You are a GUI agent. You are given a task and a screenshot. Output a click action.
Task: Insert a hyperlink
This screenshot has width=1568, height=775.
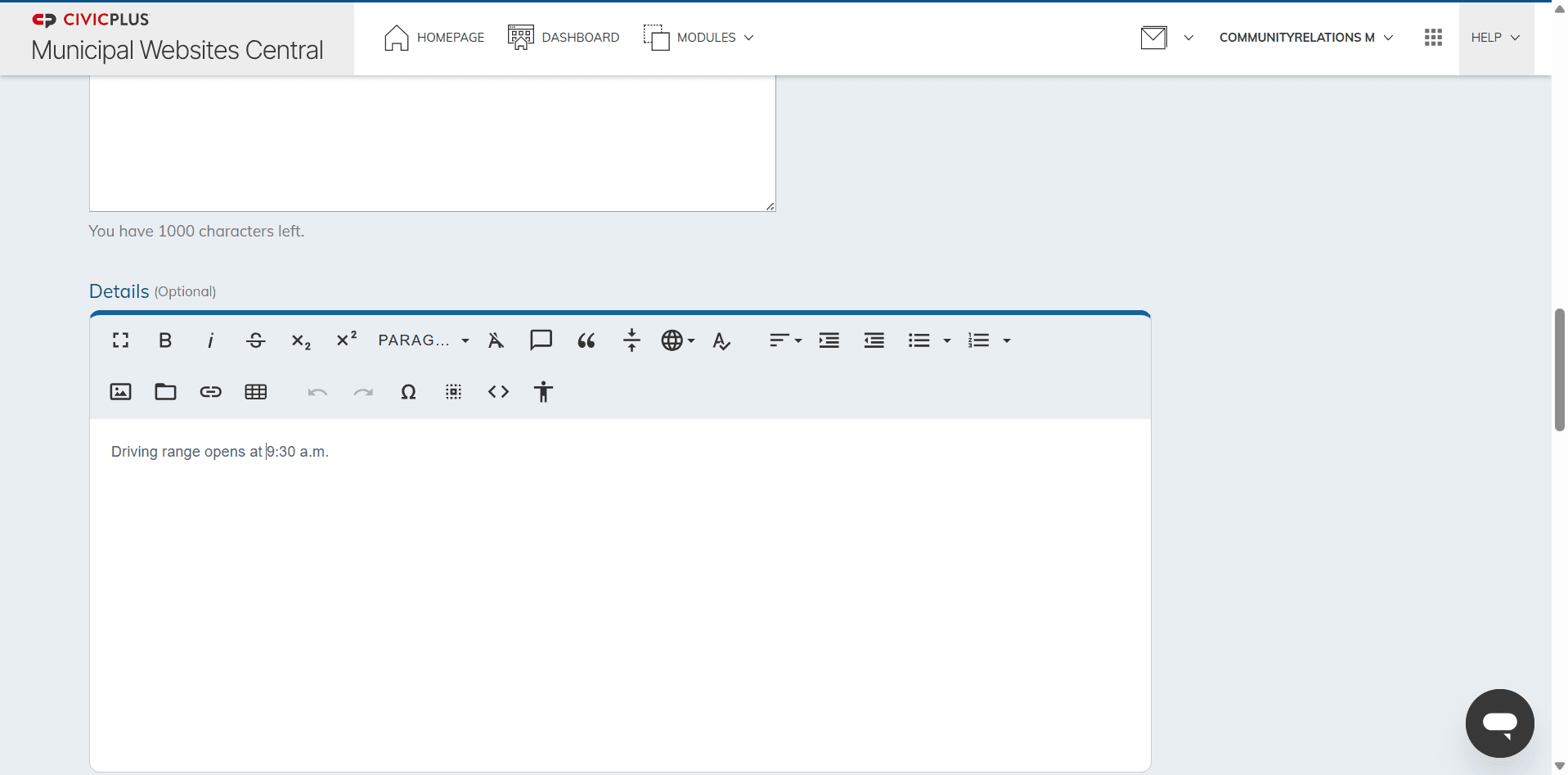(x=211, y=392)
